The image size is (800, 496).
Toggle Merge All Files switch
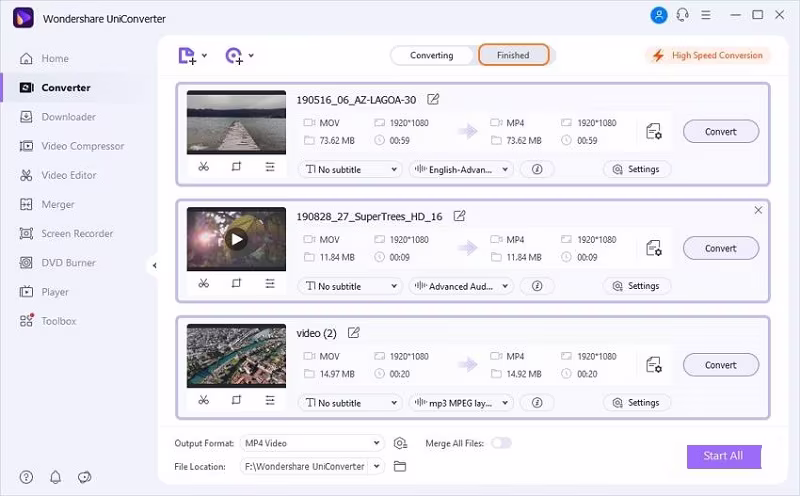coord(502,443)
